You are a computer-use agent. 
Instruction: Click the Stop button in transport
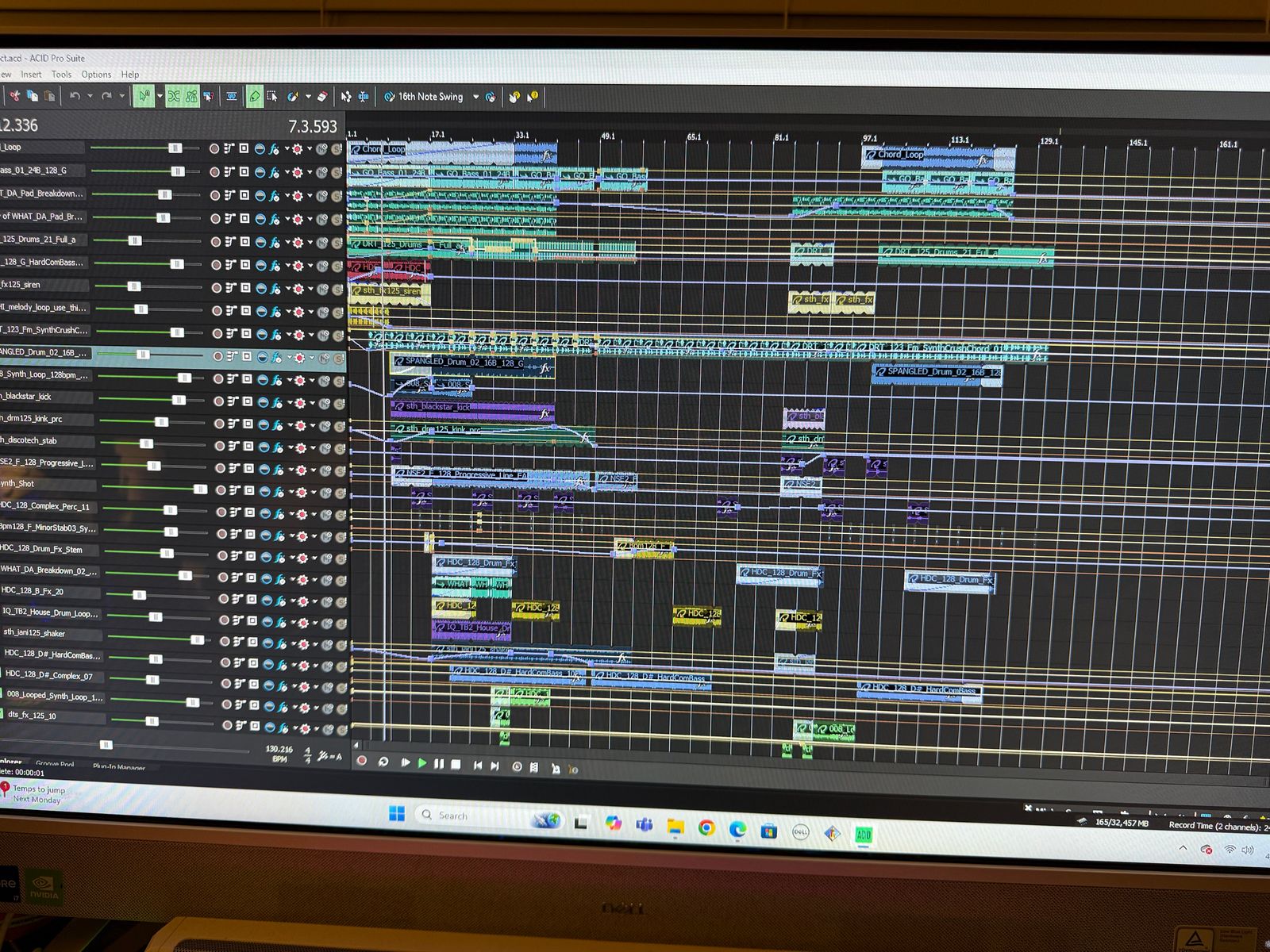coord(456,764)
